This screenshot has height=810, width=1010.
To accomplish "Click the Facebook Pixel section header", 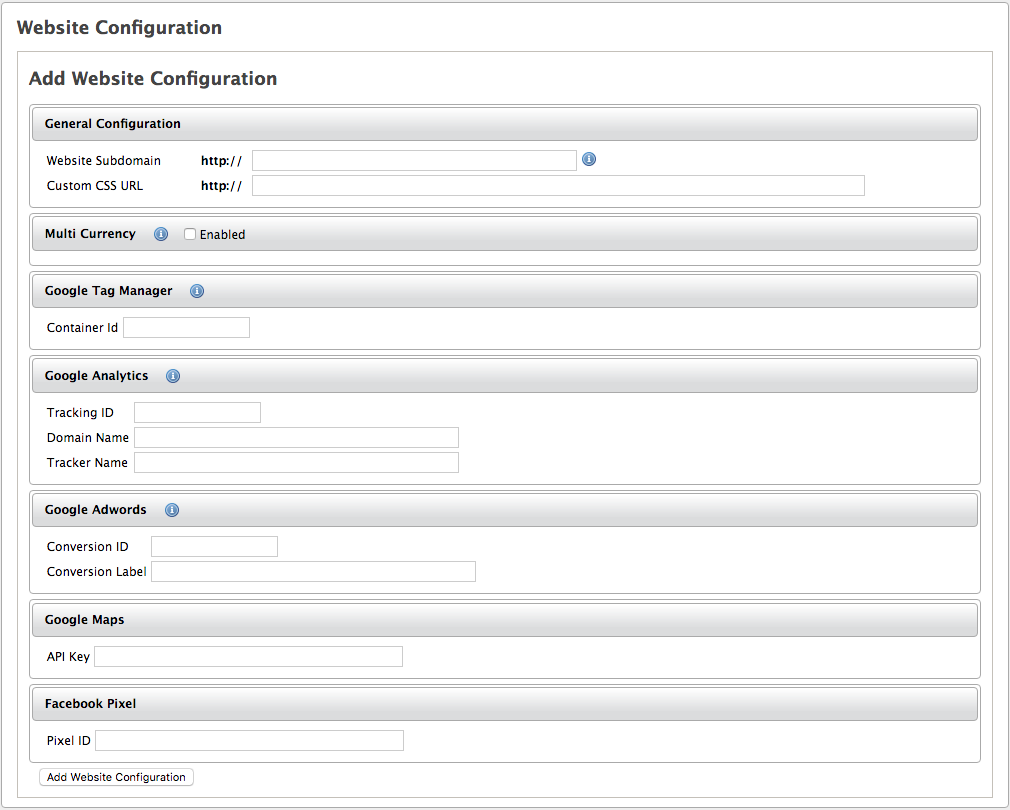I will pos(505,704).
